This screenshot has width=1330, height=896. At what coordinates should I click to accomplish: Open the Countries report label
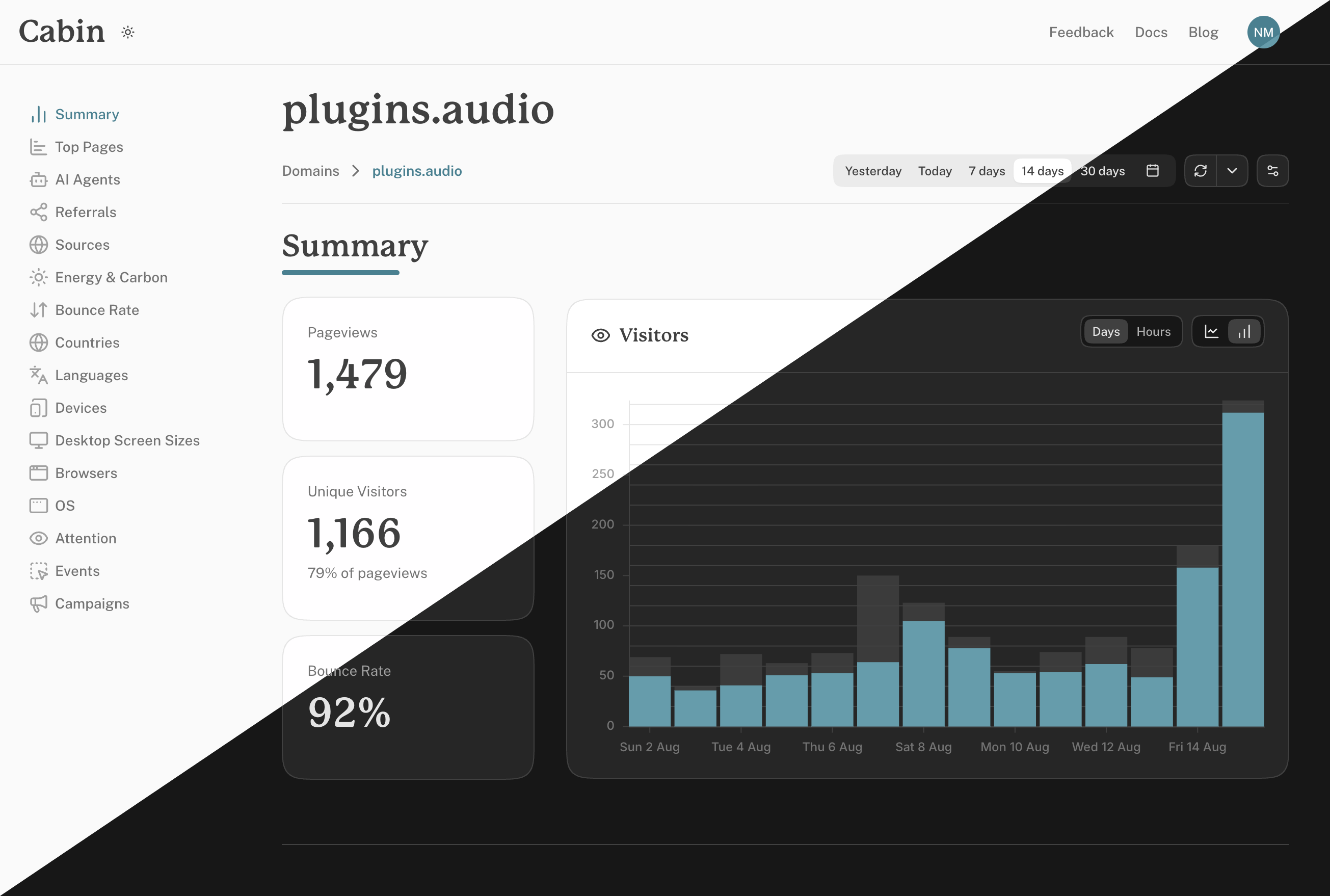(88, 342)
